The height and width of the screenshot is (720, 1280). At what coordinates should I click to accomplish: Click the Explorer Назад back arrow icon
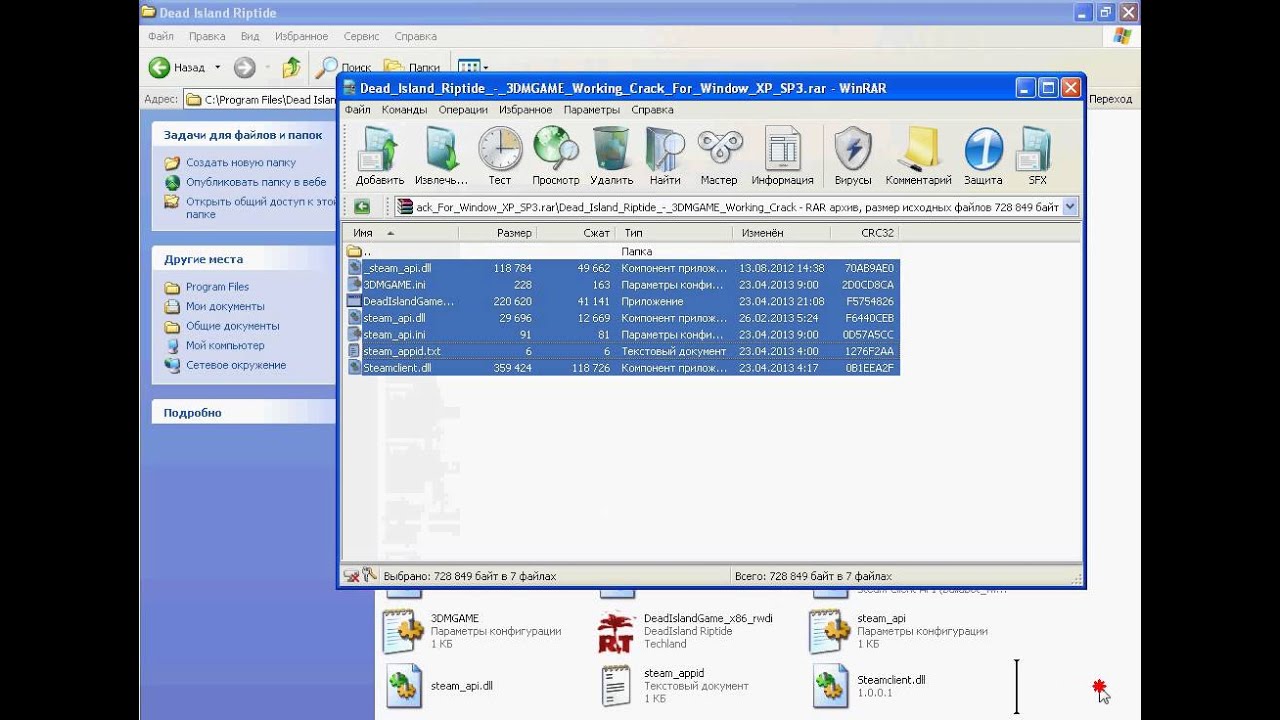[159, 67]
